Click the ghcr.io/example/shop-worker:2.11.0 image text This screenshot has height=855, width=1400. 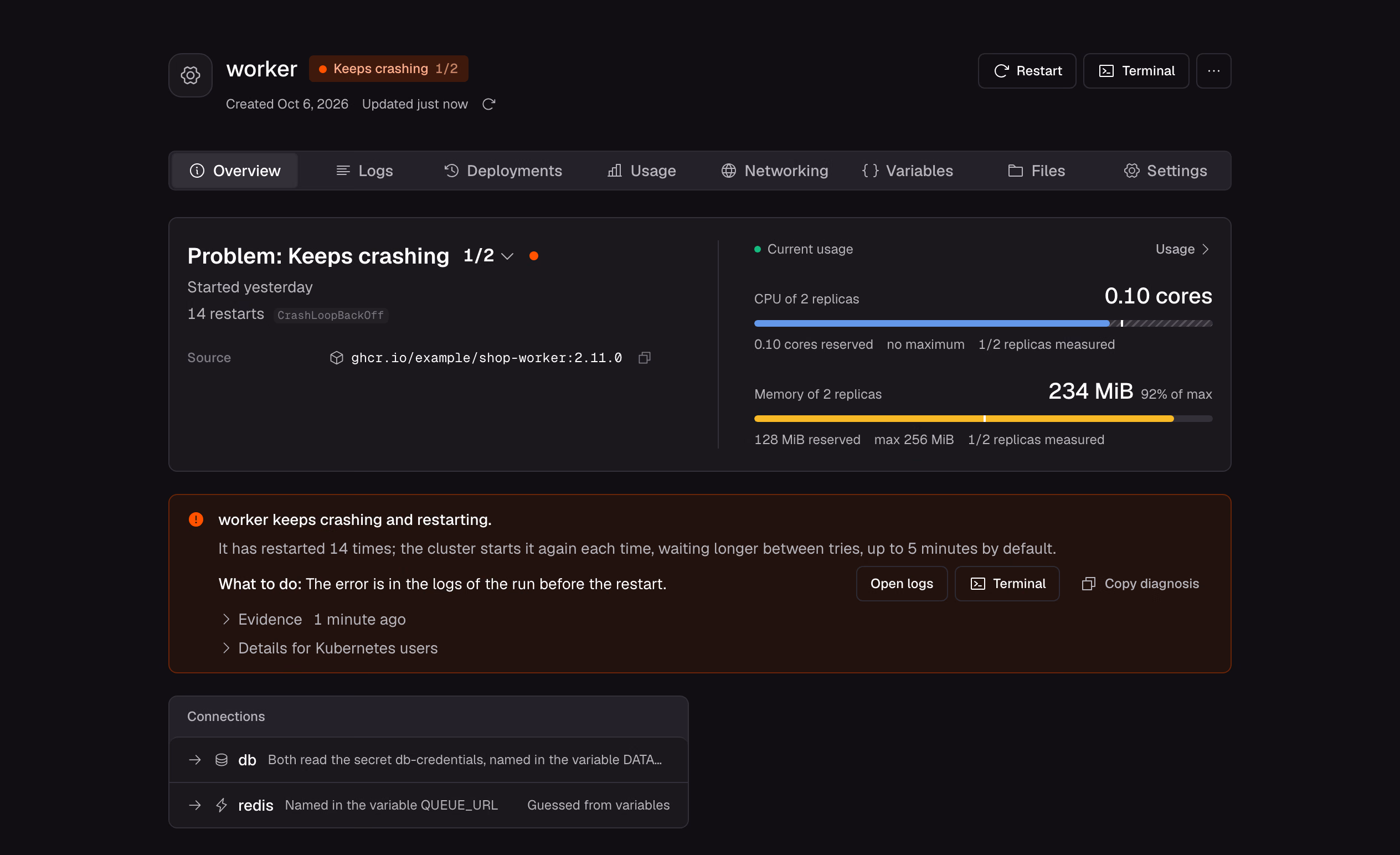coord(486,358)
